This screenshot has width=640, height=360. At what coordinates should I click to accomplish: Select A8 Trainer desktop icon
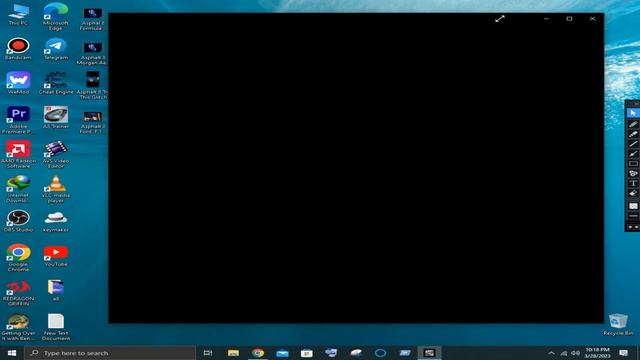click(56, 118)
